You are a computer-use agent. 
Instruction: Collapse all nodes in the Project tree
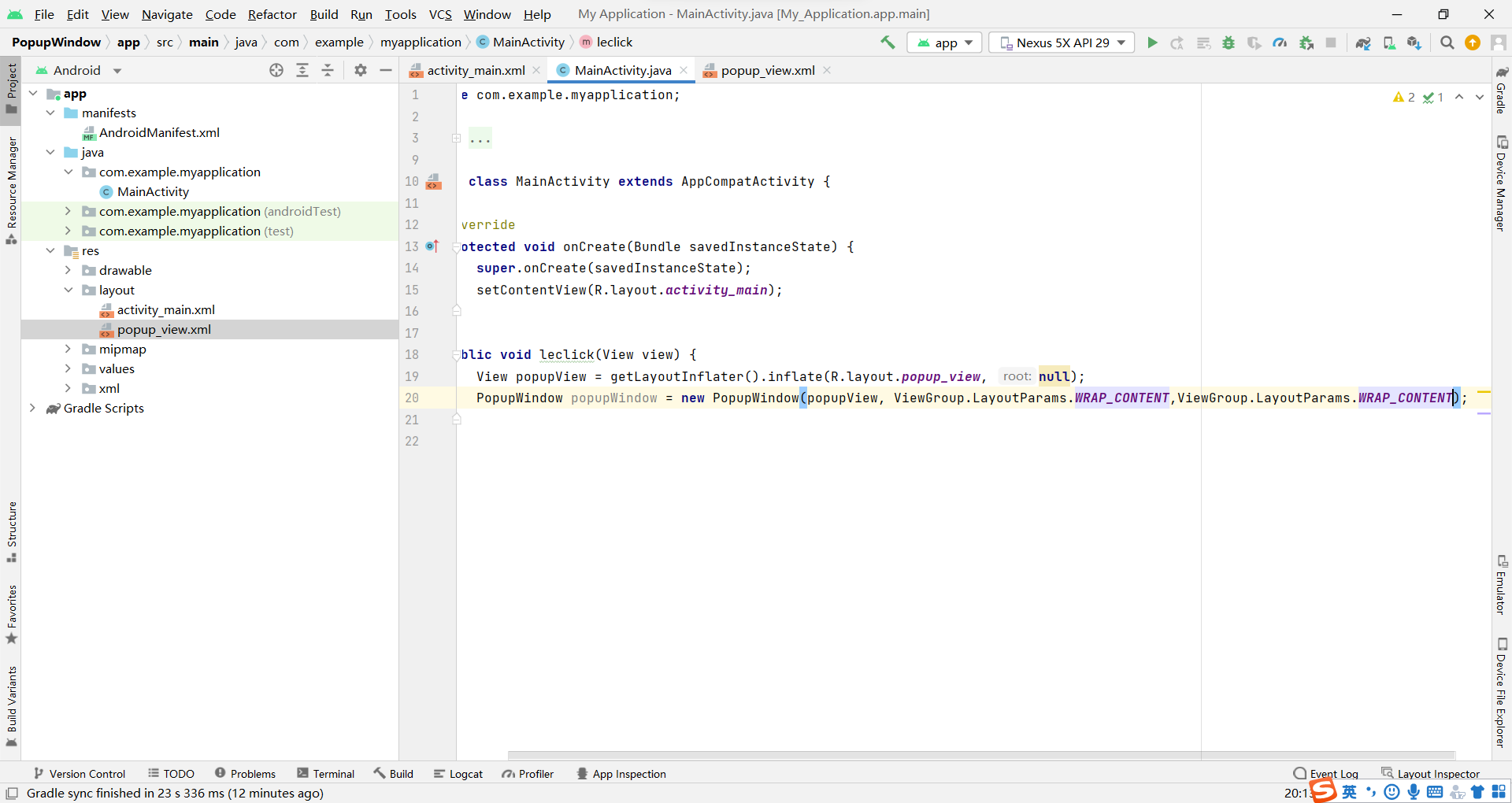328,70
